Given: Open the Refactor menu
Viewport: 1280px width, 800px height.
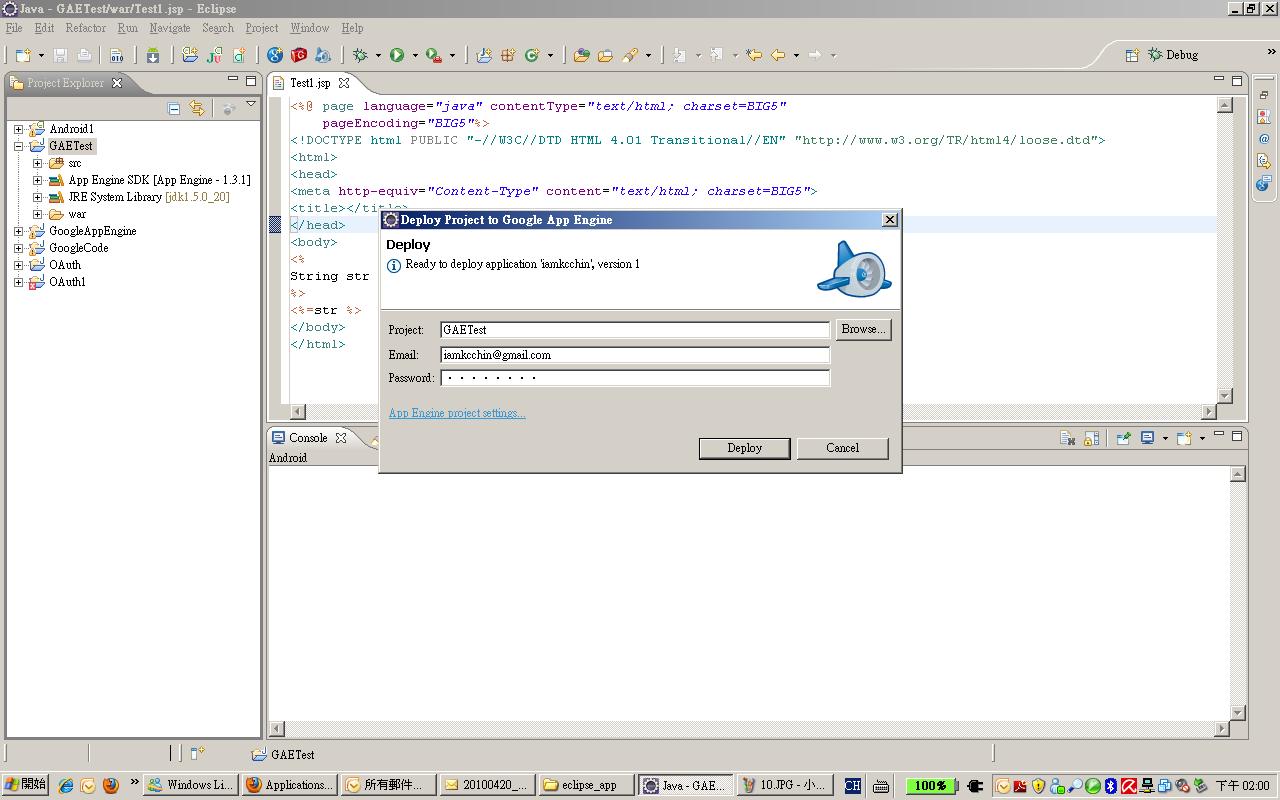Looking at the screenshot, I should (x=85, y=28).
